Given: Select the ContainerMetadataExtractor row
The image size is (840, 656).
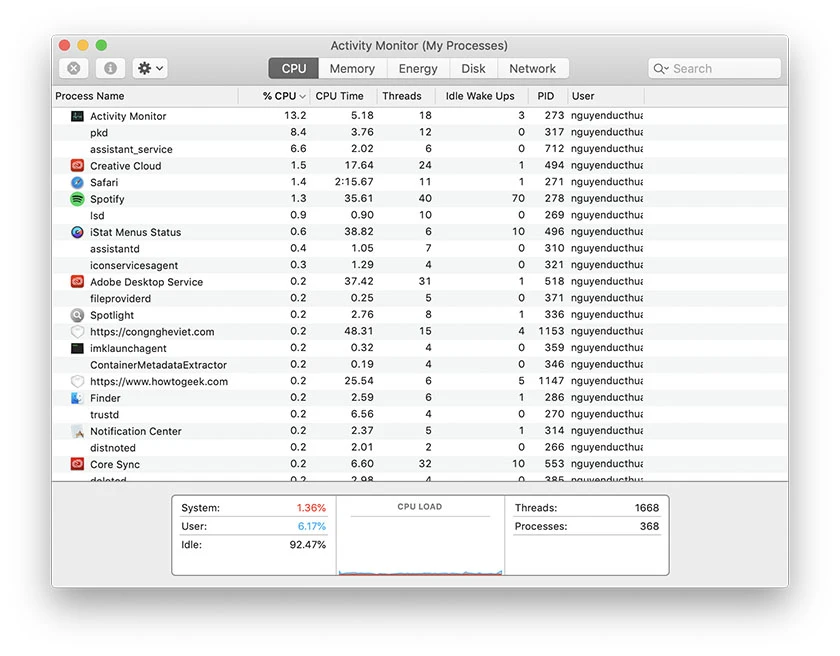Looking at the screenshot, I should point(420,365).
